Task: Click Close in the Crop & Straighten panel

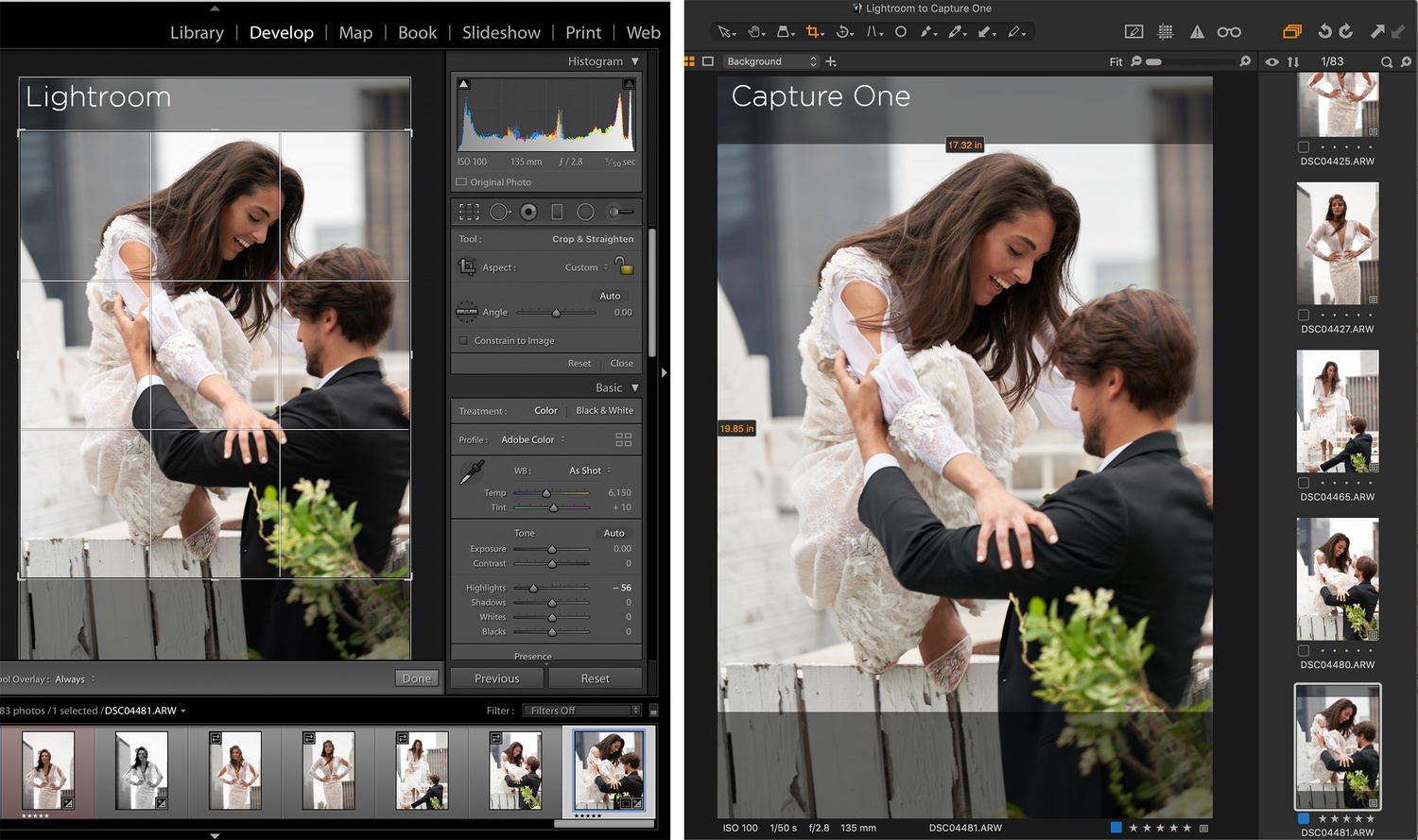Action: [x=622, y=364]
